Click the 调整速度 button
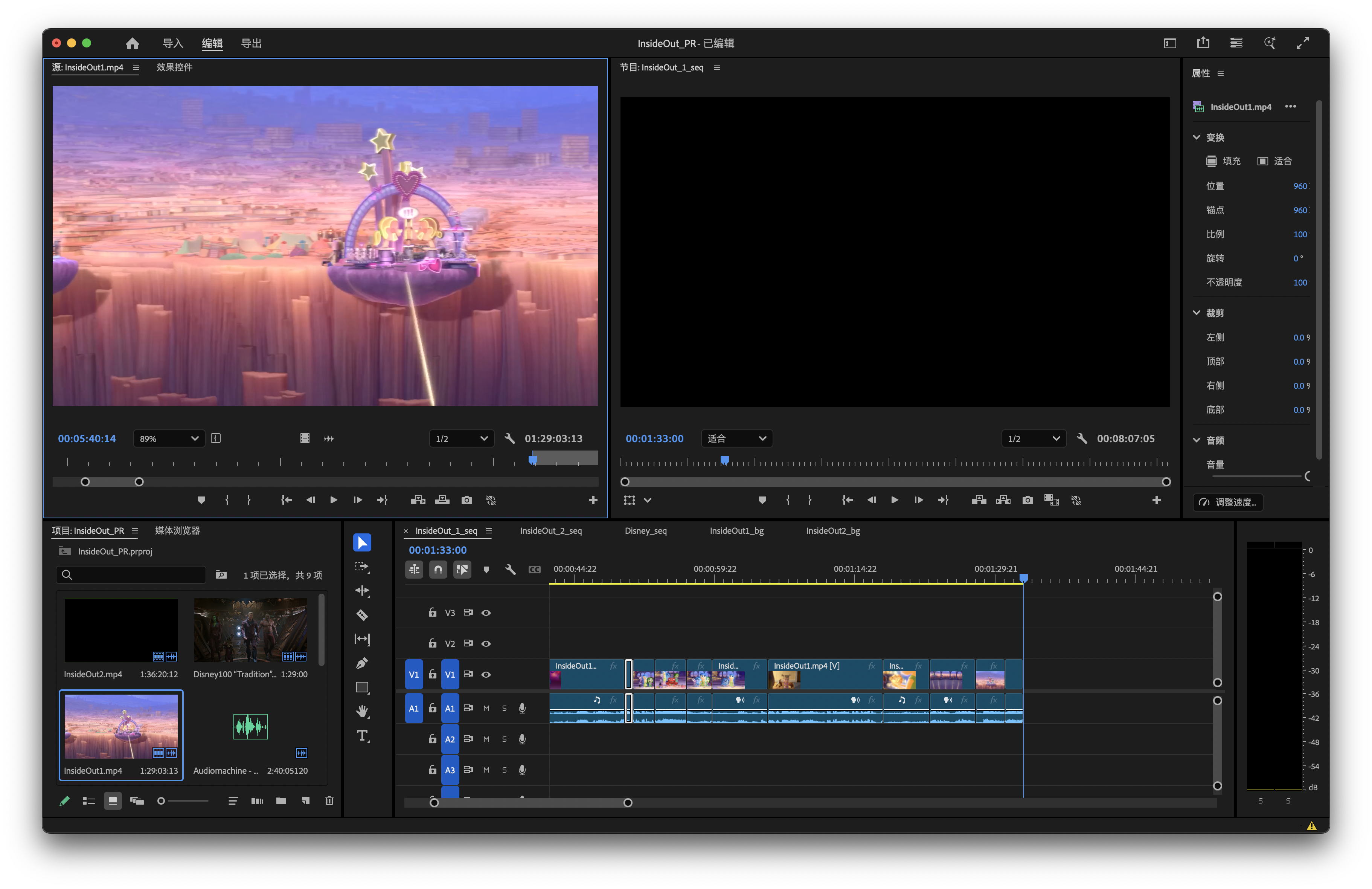 (1227, 502)
